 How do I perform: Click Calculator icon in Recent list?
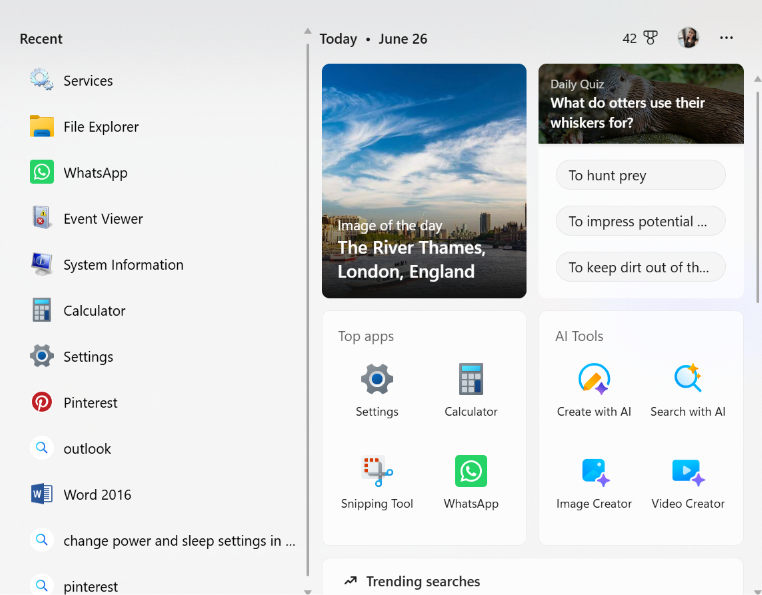[x=41, y=310]
